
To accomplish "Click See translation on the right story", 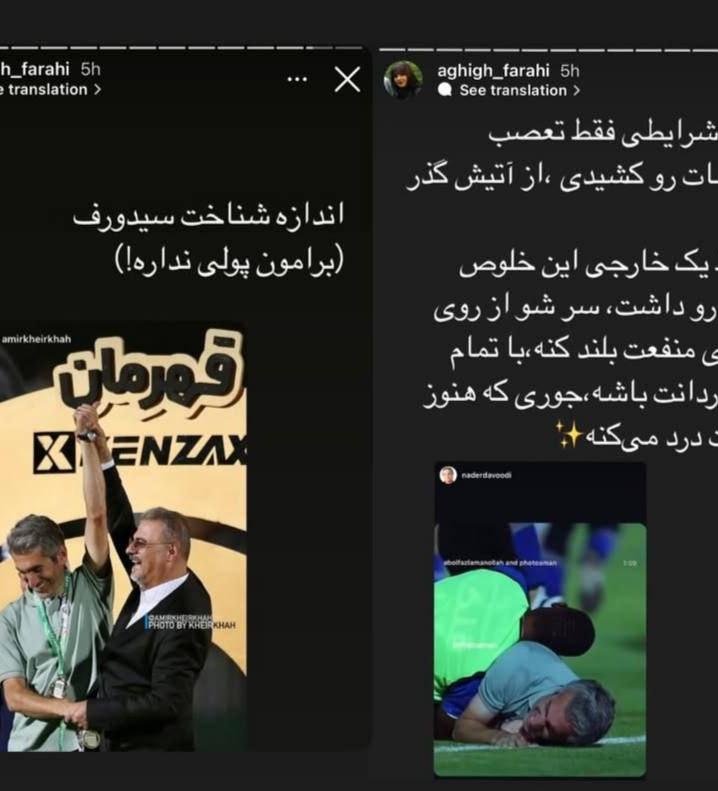I will coord(513,90).
